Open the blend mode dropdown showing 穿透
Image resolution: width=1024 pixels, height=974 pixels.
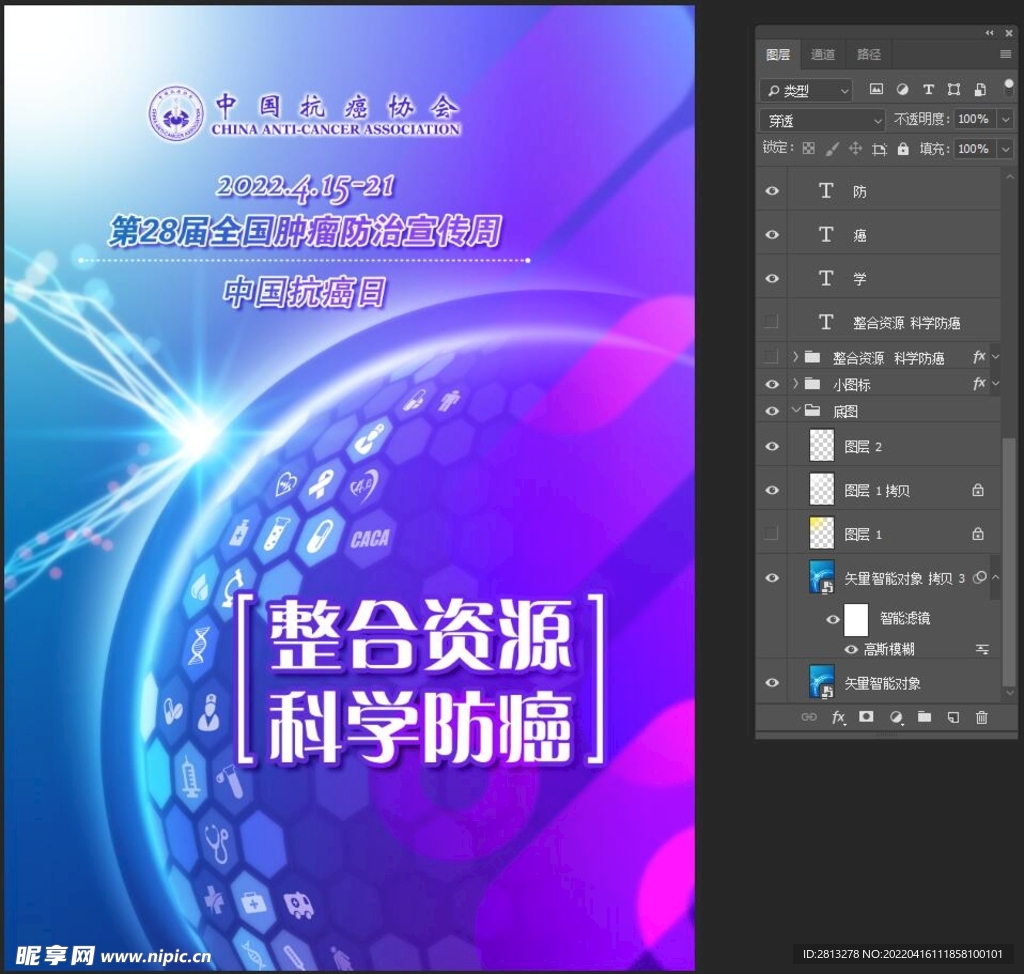tap(820, 119)
